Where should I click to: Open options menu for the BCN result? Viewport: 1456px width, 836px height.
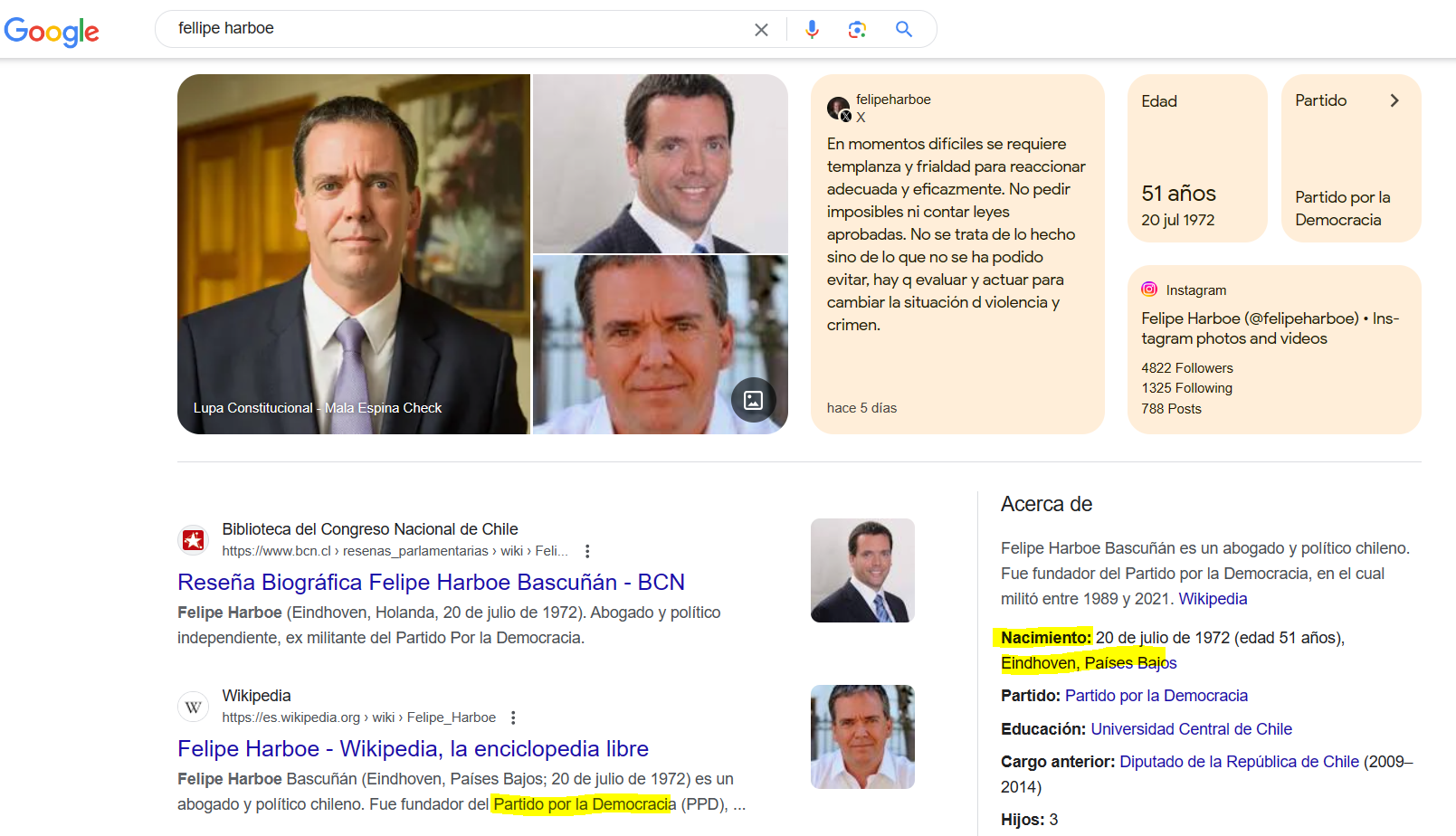(x=587, y=551)
